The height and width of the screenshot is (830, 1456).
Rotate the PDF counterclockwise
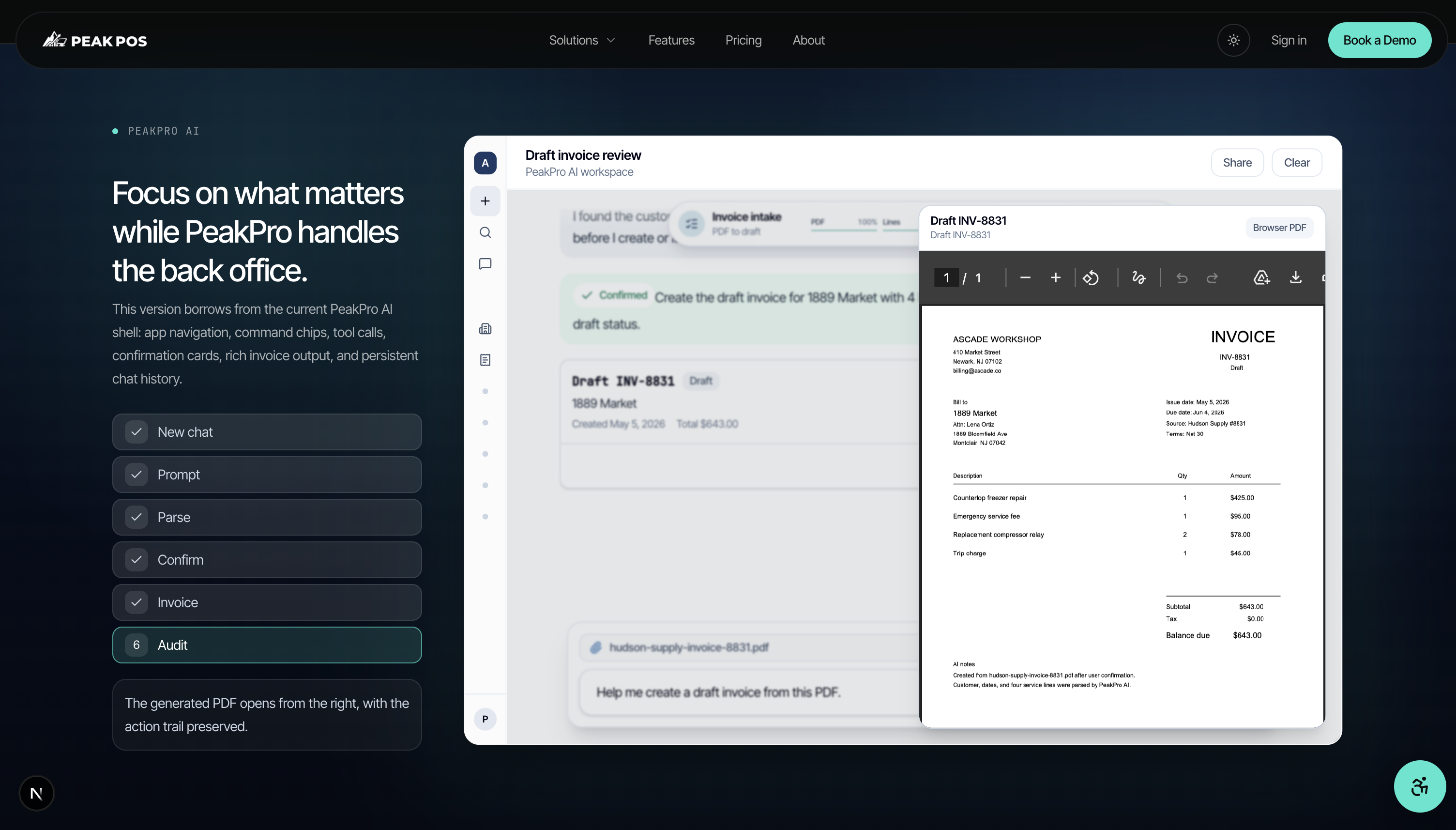[x=1090, y=277]
